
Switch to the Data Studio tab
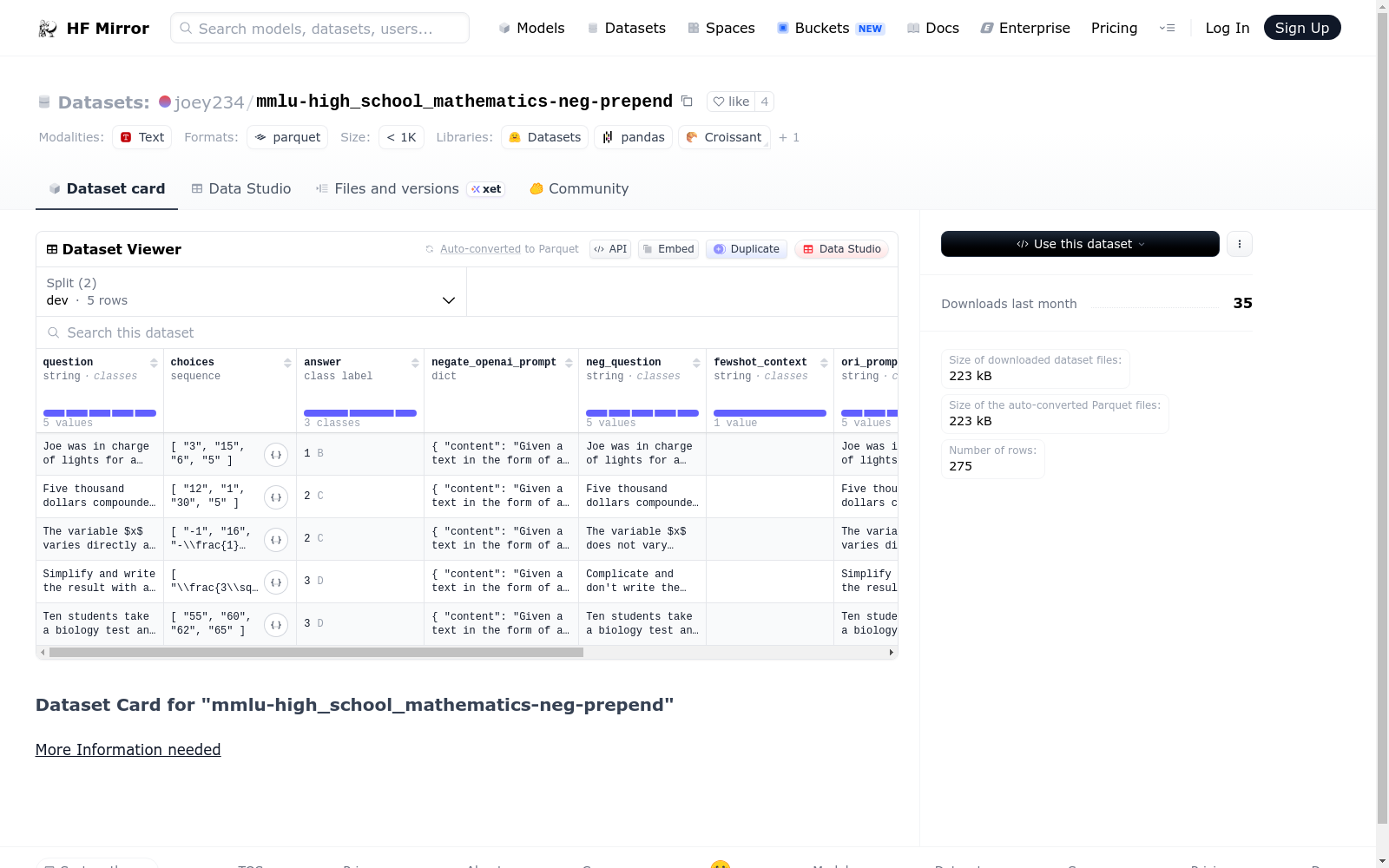[241, 188]
